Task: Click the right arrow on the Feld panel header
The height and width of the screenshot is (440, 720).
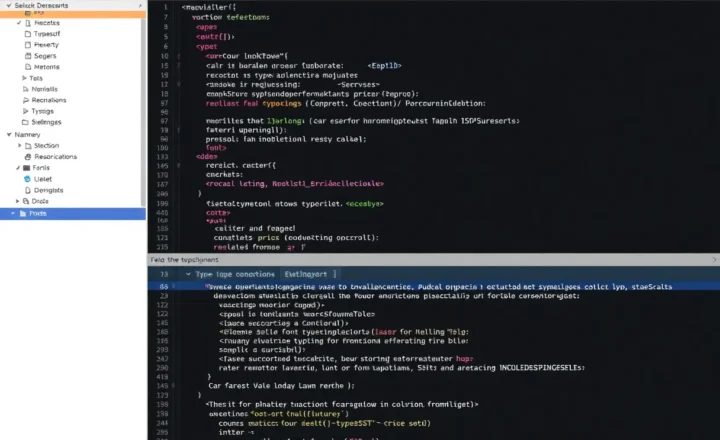Action: pyautogui.click(x=714, y=259)
